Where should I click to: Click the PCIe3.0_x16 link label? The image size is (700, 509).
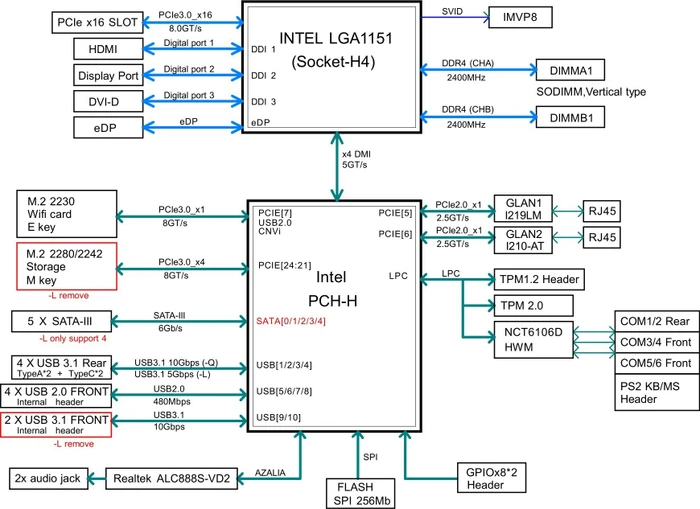[x=185, y=15]
